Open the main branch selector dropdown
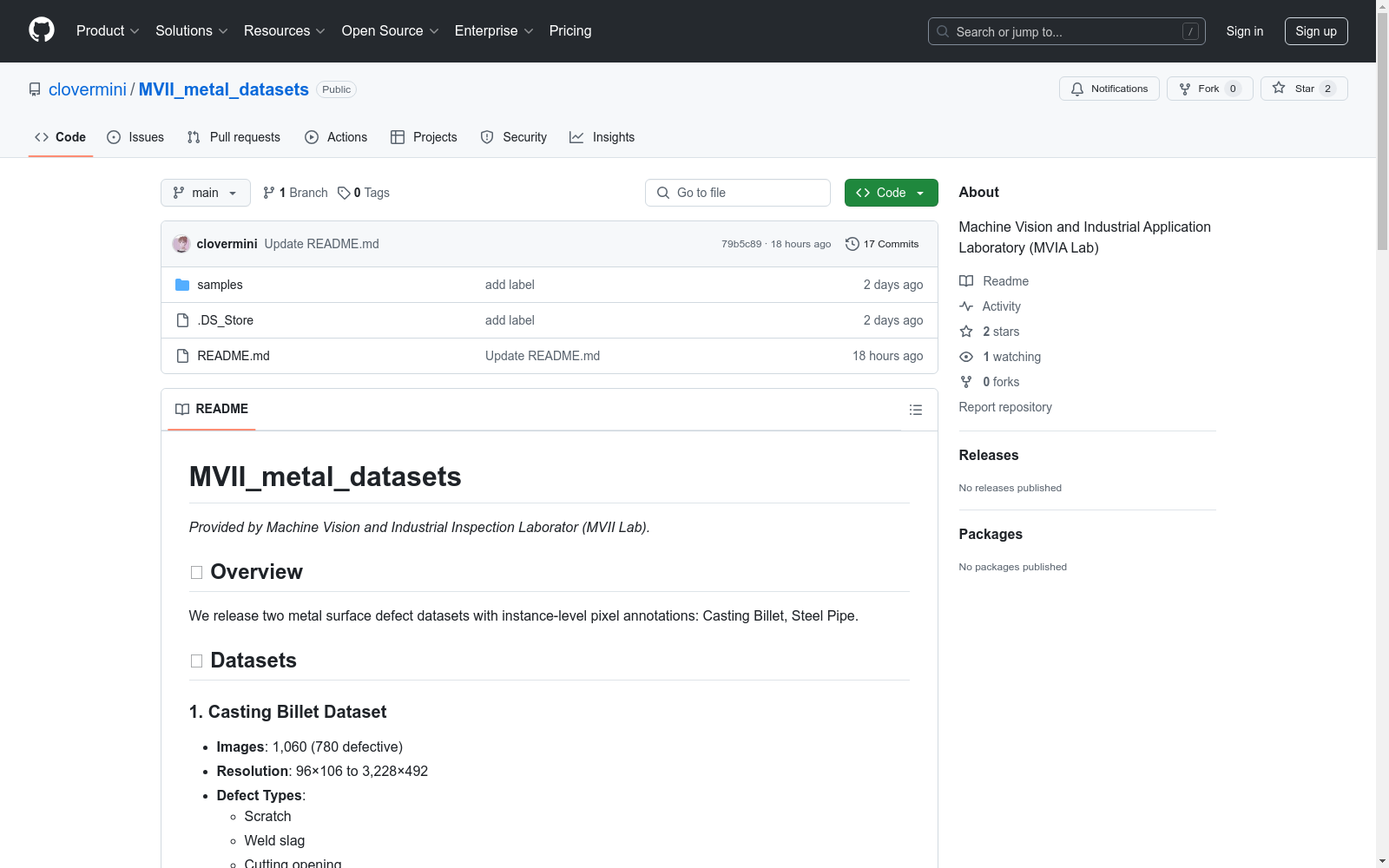Viewport: 1389px width, 868px height. click(205, 193)
